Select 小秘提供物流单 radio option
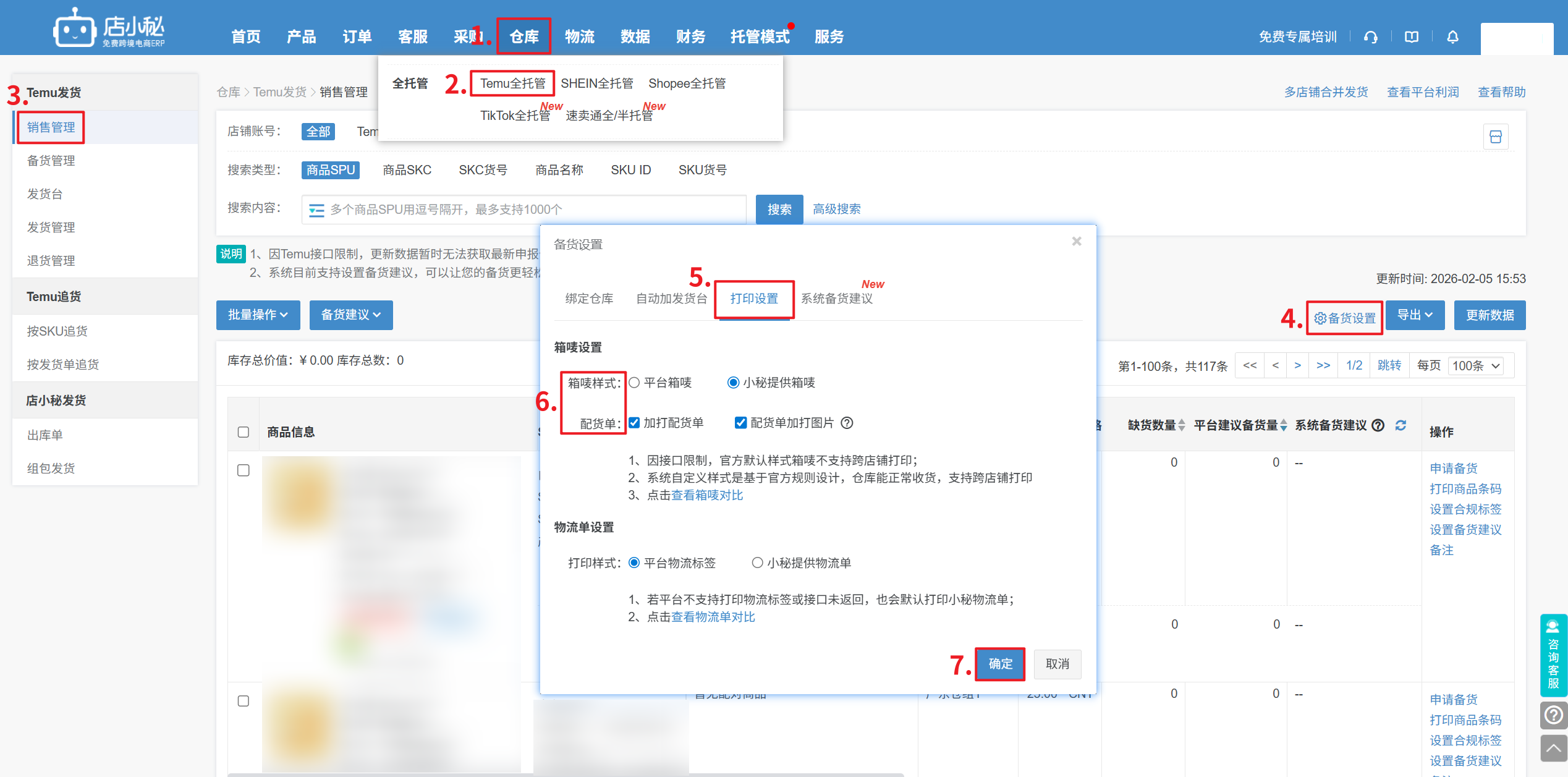 (757, 563)
